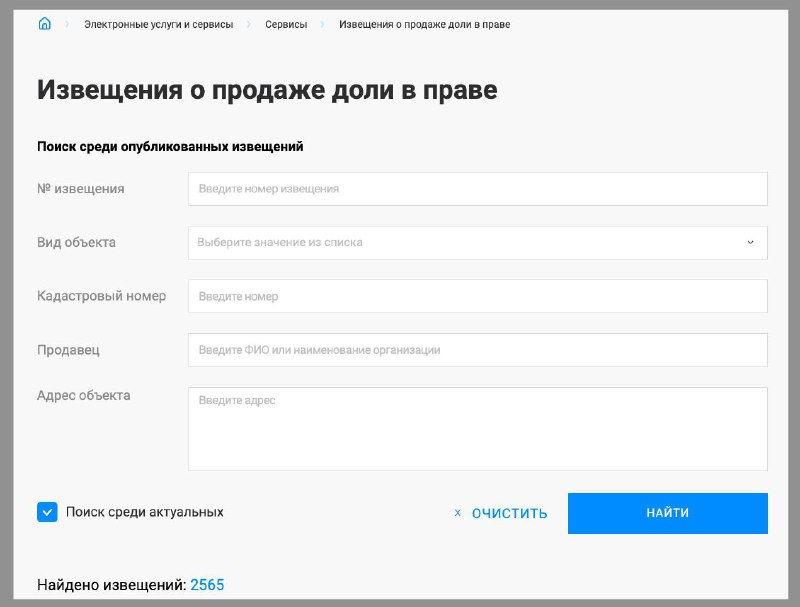Open the 'Вид объекта' dropdown list
The width and height of the screenshot is (800, 607).
coord(478,243)
